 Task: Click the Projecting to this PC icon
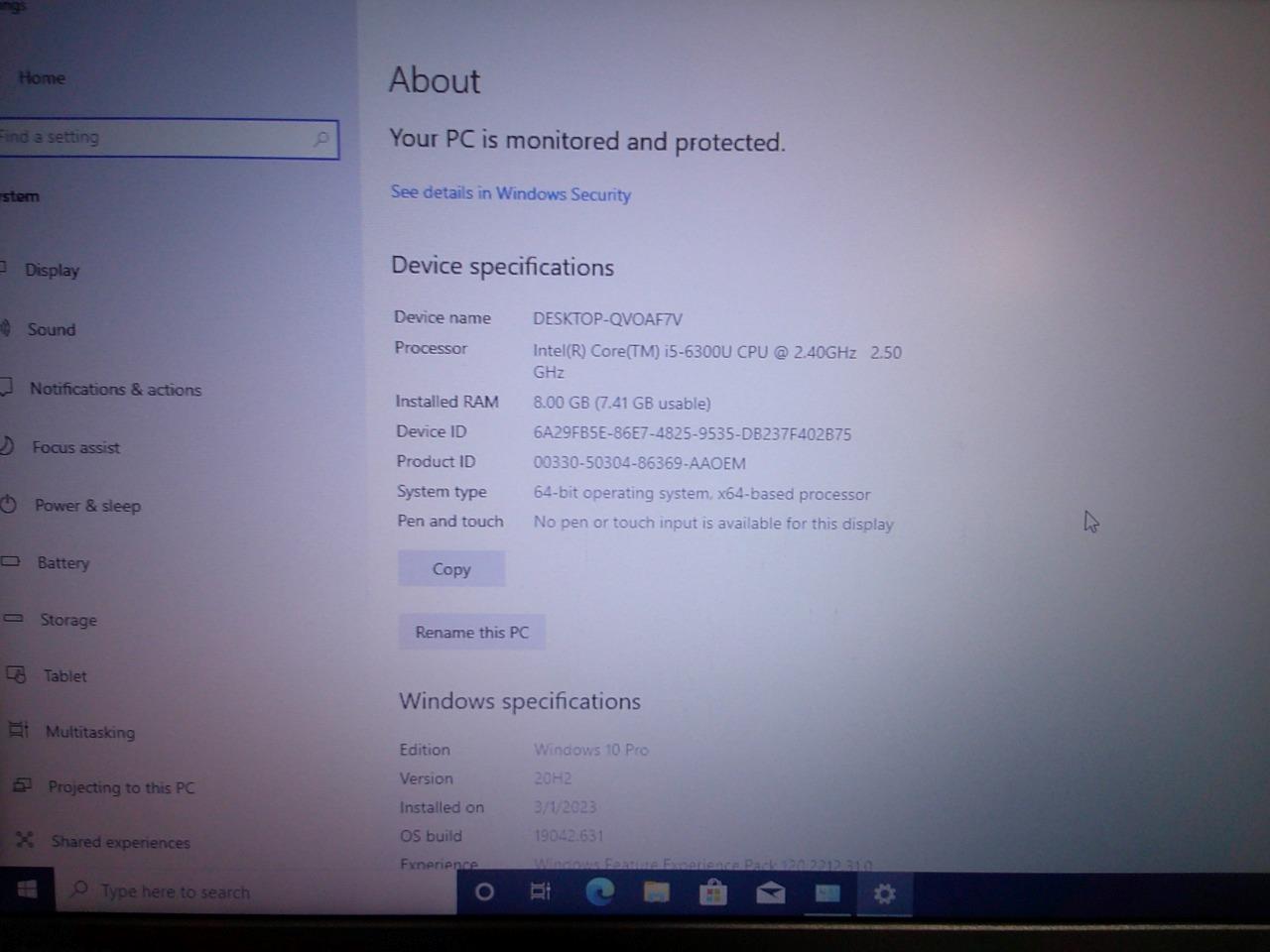22,785
